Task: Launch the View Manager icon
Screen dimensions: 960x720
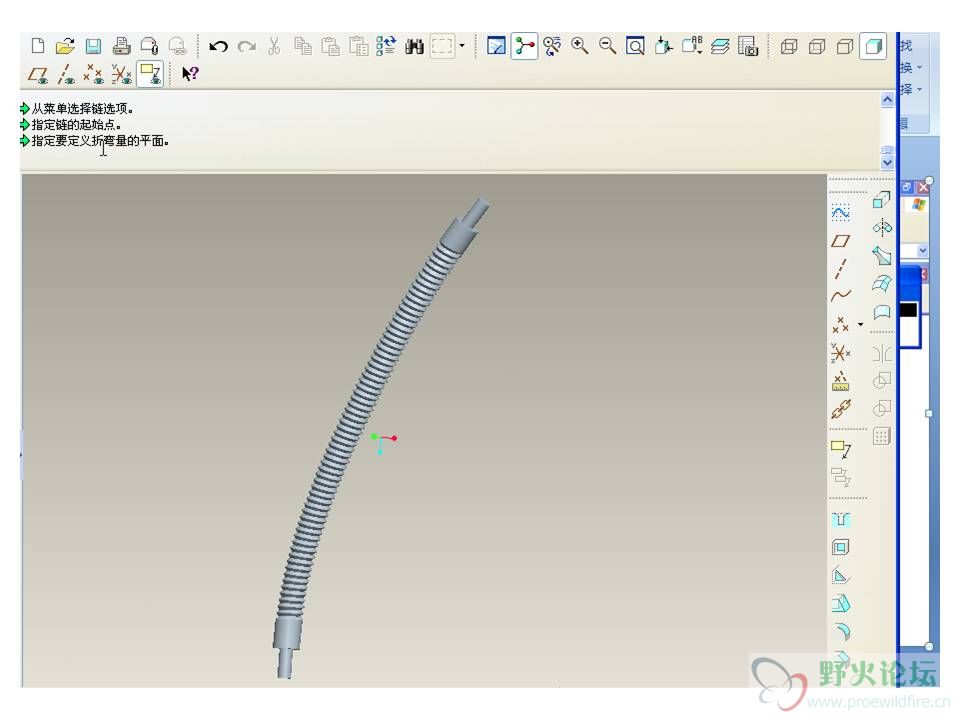Action: [x=748, y=46]
